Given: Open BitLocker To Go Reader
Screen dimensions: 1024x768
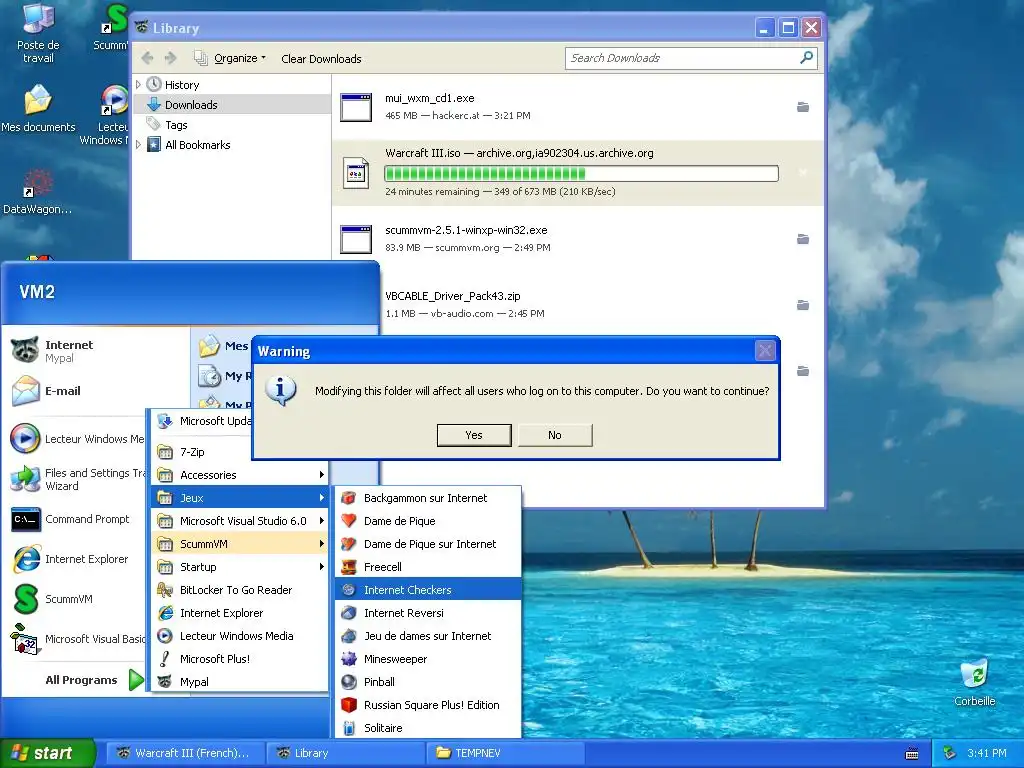Looking at the screenshot, I should coord(239,590).
